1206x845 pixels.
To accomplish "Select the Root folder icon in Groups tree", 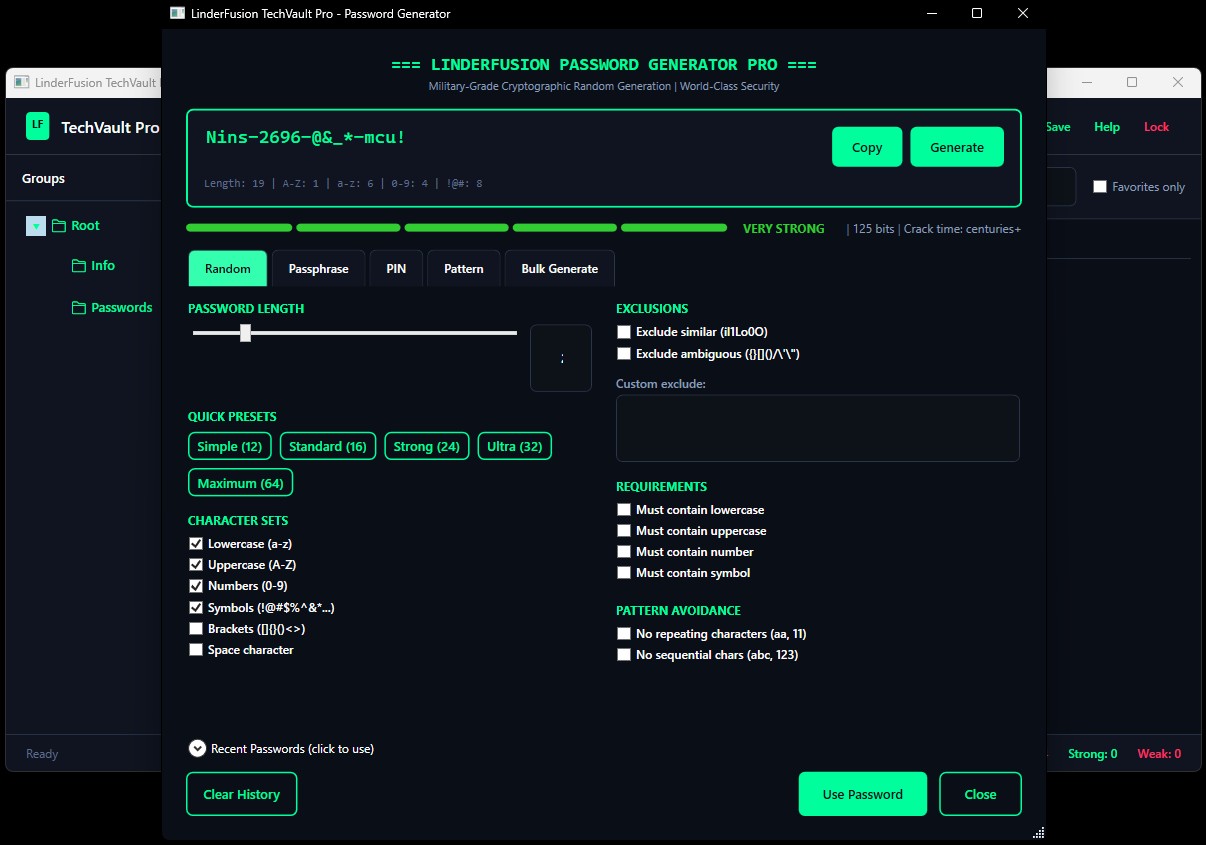I will [x=61, y=225].
